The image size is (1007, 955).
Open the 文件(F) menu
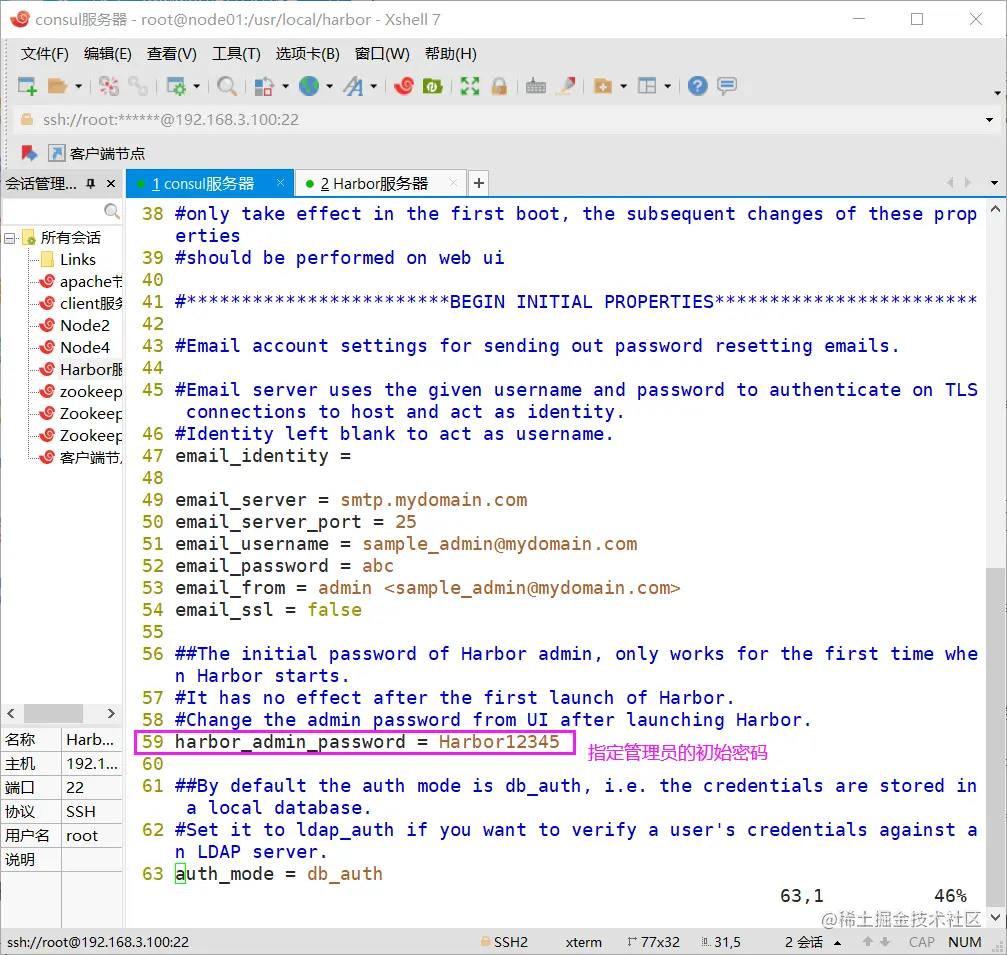(x=44, y=53)
